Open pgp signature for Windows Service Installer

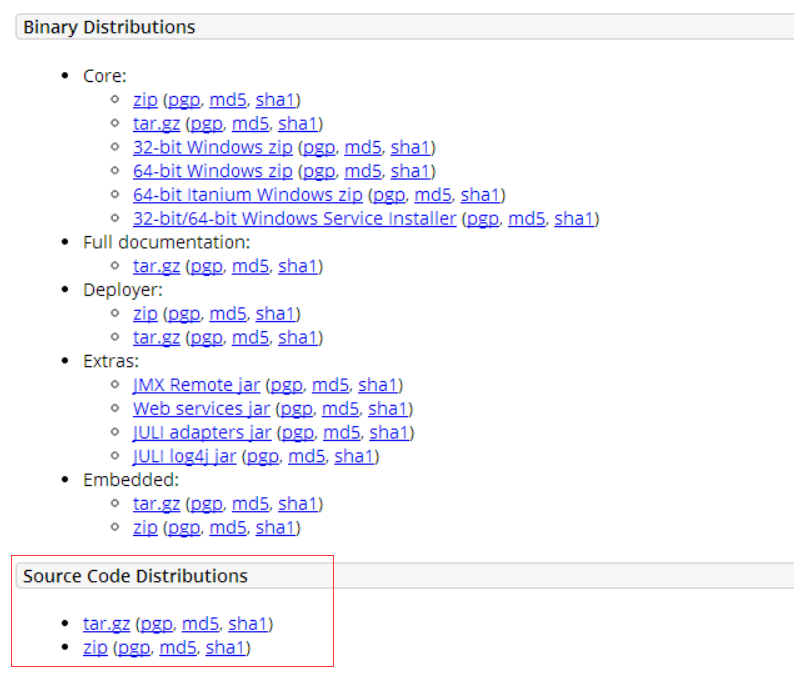pos(482,219)
